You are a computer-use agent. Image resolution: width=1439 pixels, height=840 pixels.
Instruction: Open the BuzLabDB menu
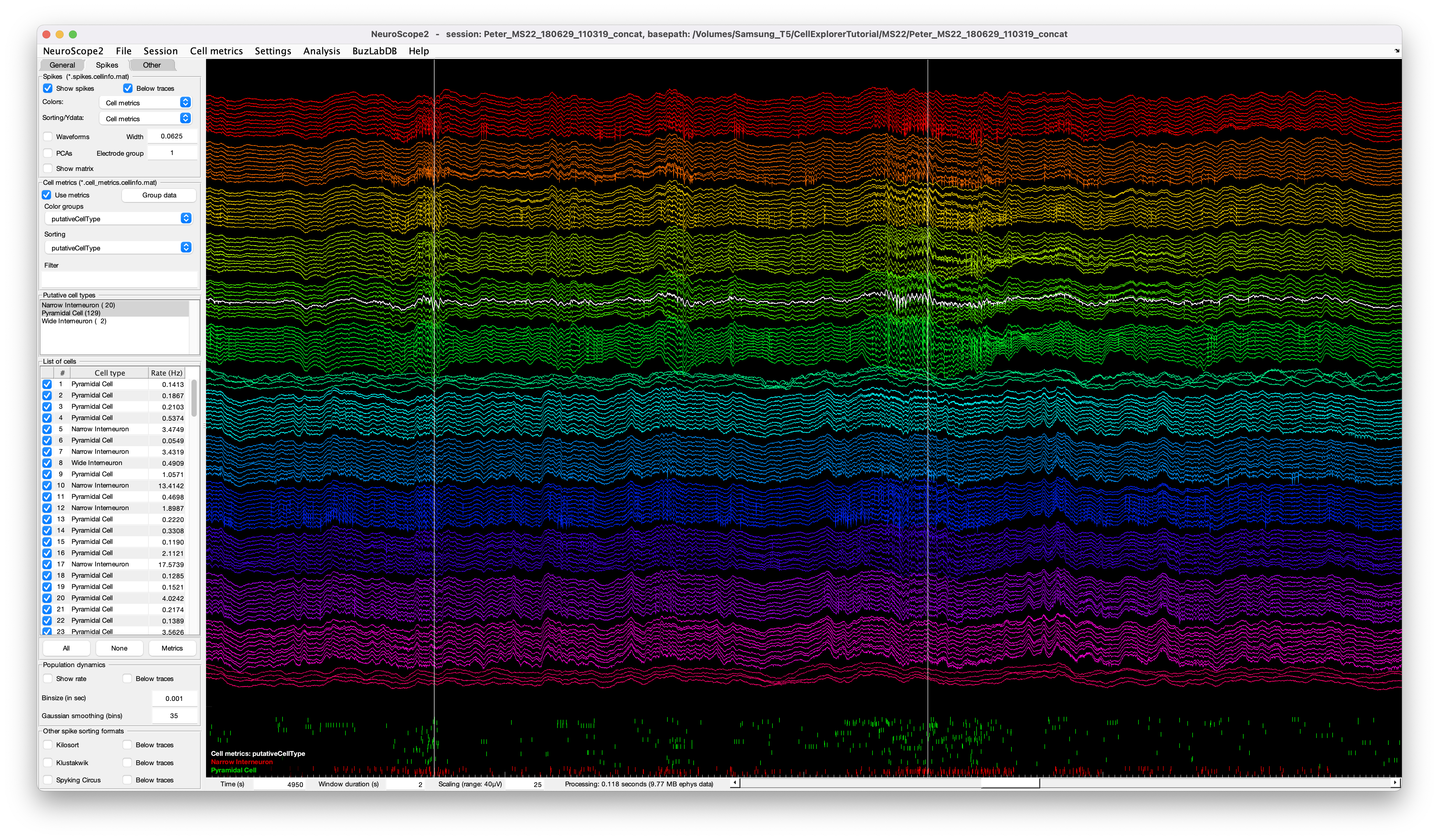coord(374,51)
